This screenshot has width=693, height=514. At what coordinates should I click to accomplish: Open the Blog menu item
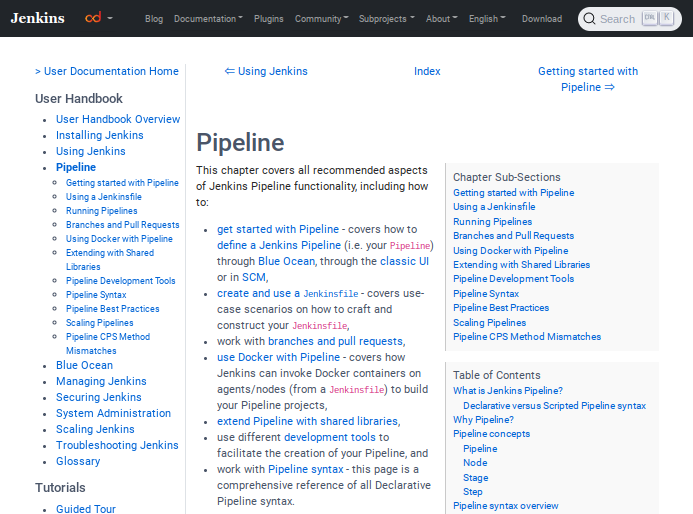pyautogui.click(x=154, y=19)
